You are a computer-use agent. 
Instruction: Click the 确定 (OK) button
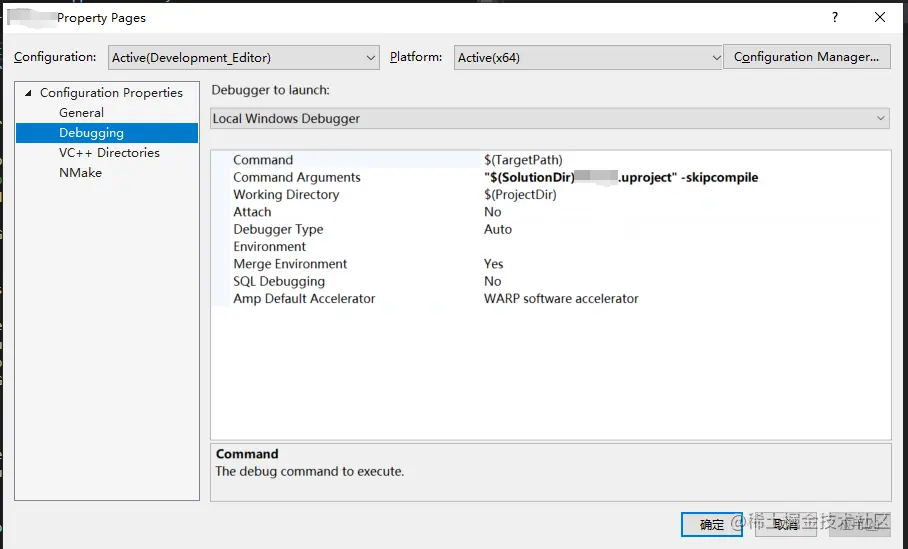(x=712, y=525)
